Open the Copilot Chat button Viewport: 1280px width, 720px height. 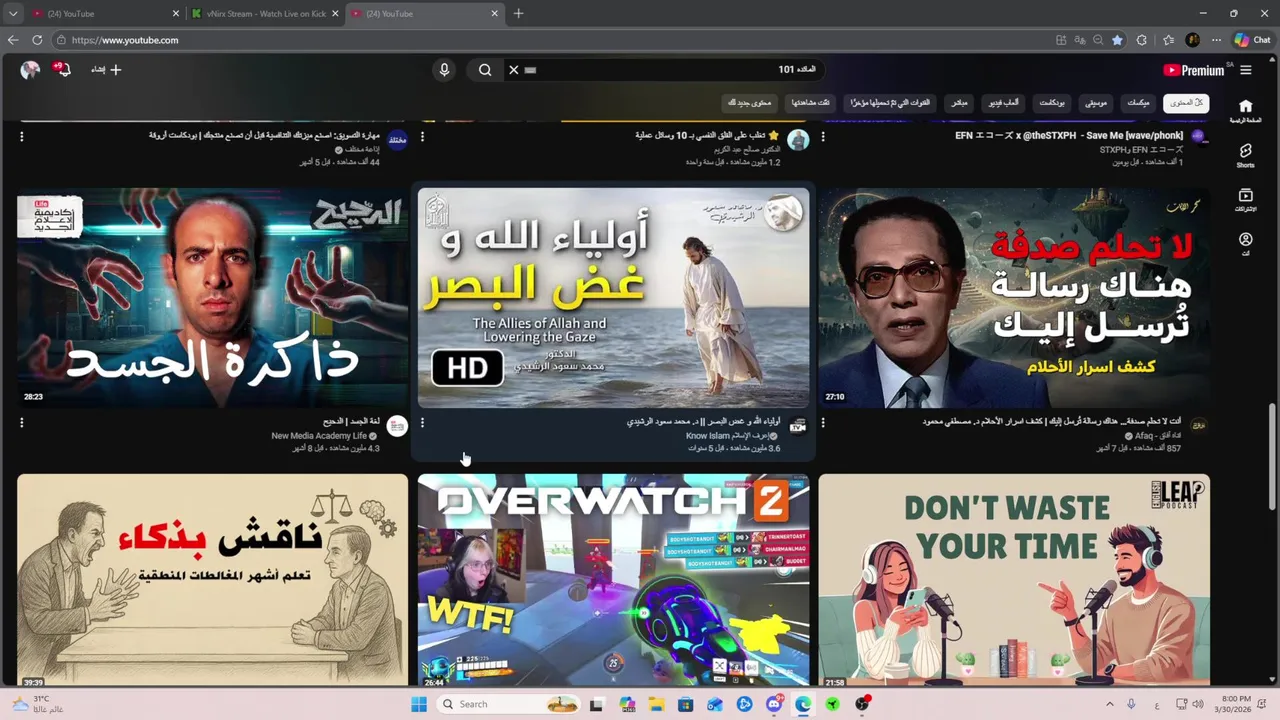tap(1252, 40)
